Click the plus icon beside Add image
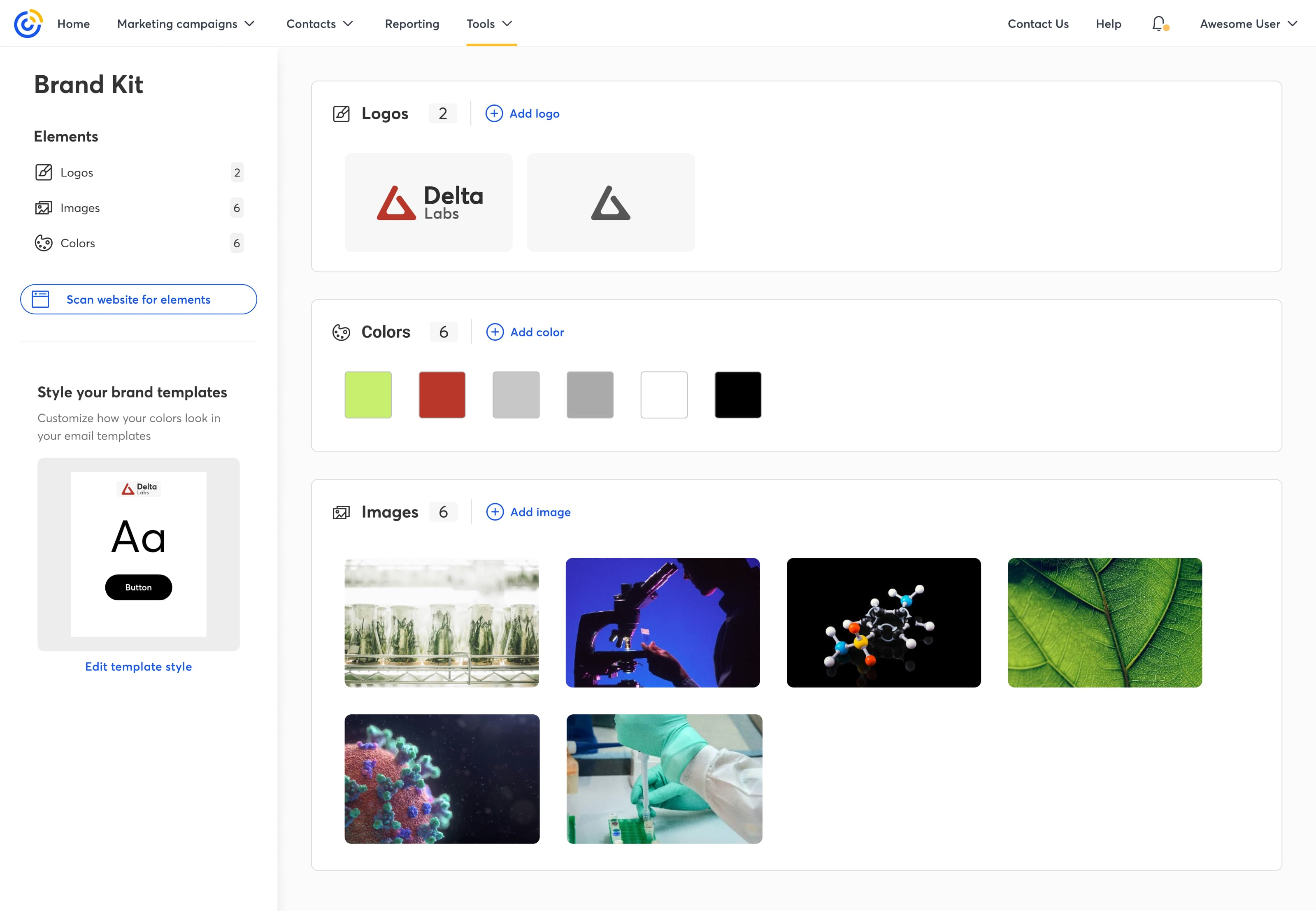Viewport: 1316px width, 911px height. (495, 512)
